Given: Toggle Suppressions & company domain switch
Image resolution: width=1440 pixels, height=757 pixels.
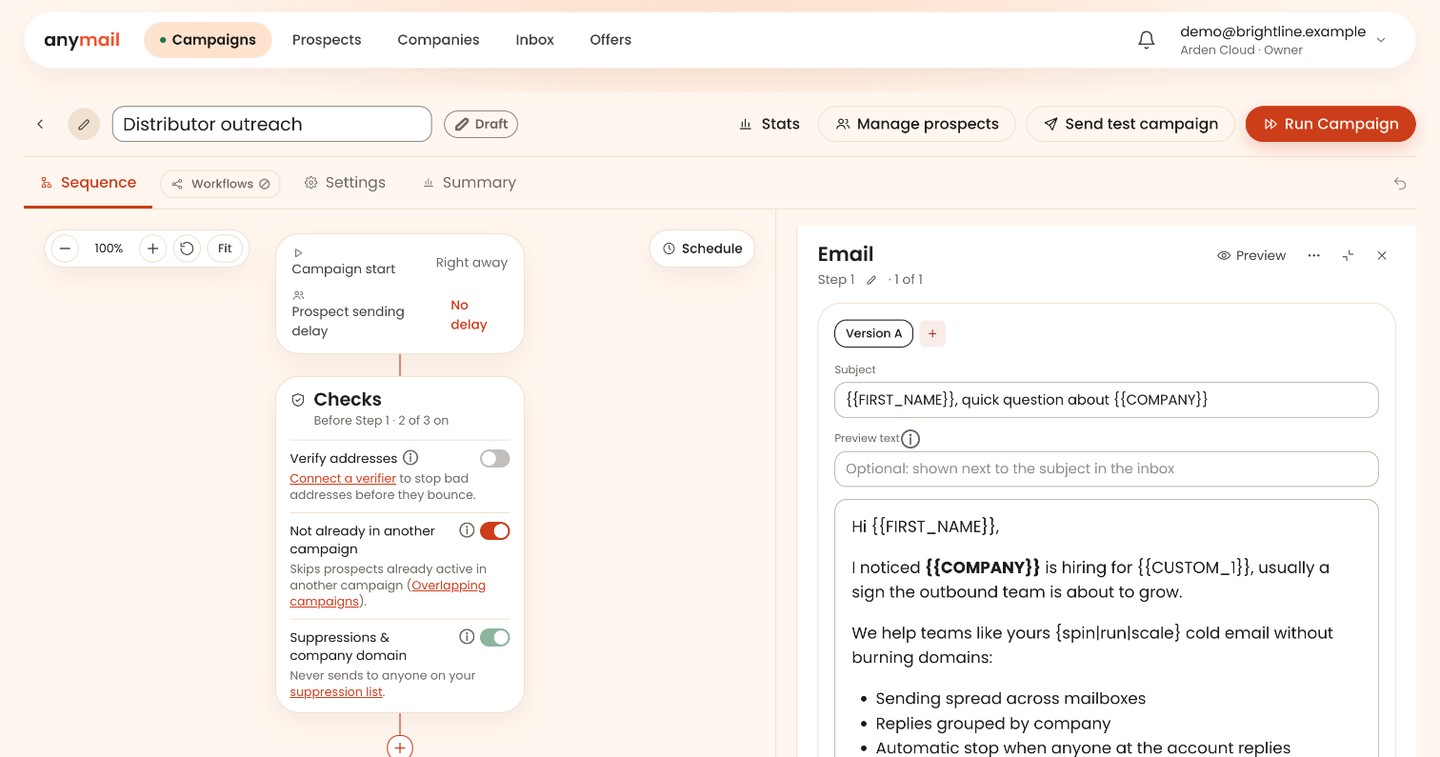Looking at the screenshot, I should click(x=495, y=637).
